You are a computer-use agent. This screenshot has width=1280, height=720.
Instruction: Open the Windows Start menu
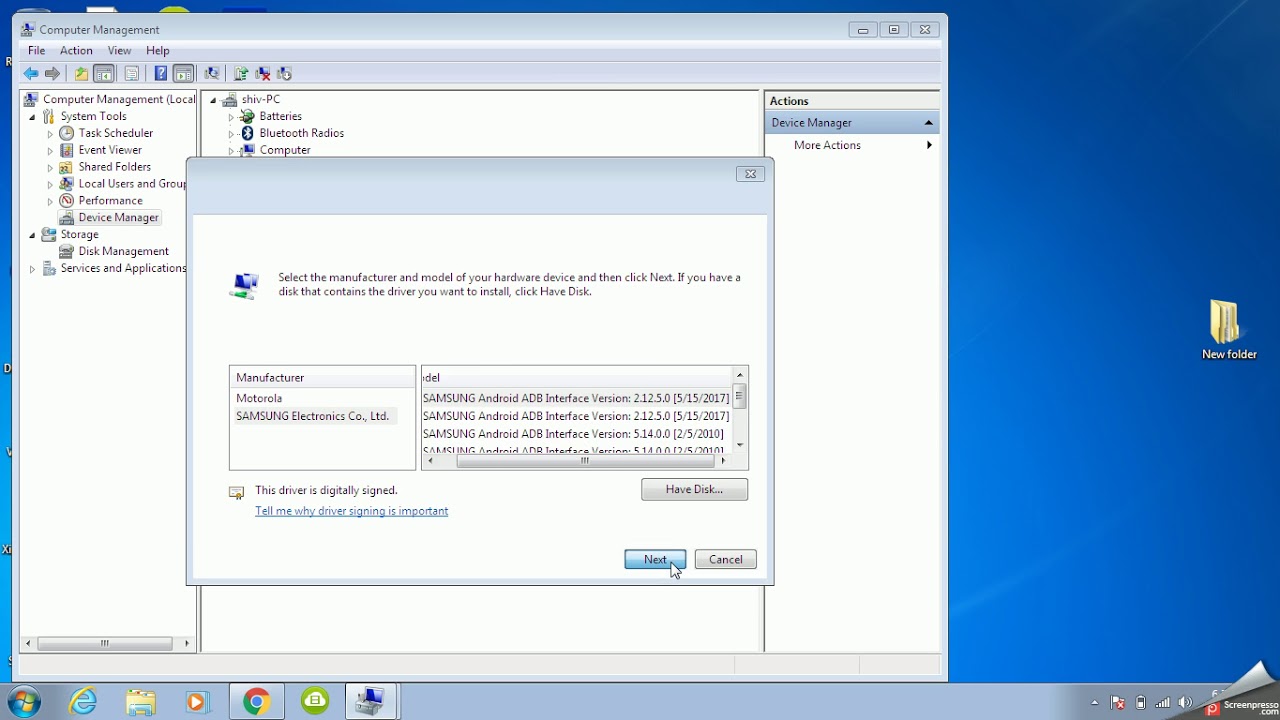pyautogui.click(x=24, y=702)
